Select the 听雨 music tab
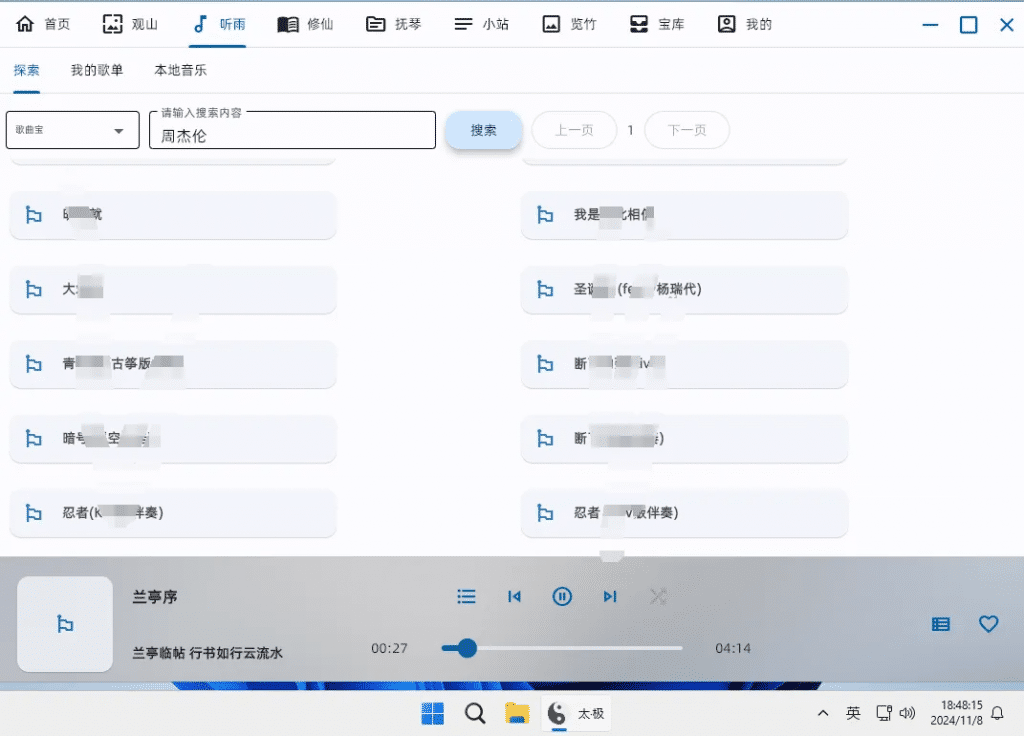This screenshot has height=736, width=1024. (x=218, y=24)
